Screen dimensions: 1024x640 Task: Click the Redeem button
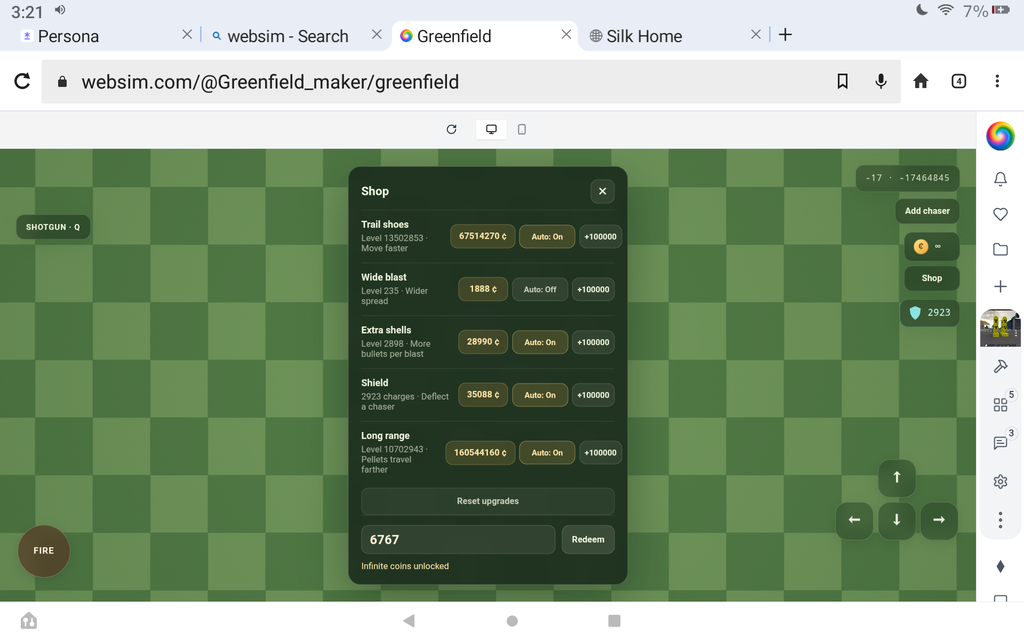pyautogui.click(x=588, y=539)
